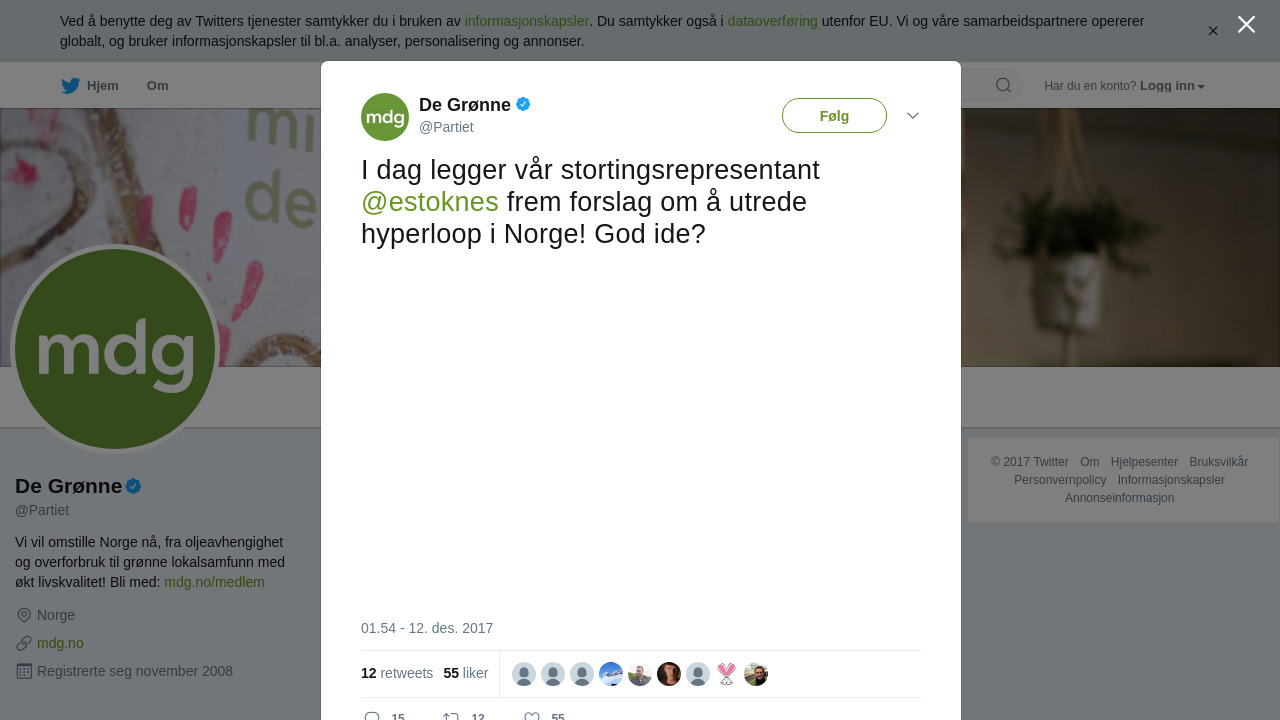Follow De Grønne with Følg button
The width and height of the screenshot is (1280, 720).
(x=834, y=116)
